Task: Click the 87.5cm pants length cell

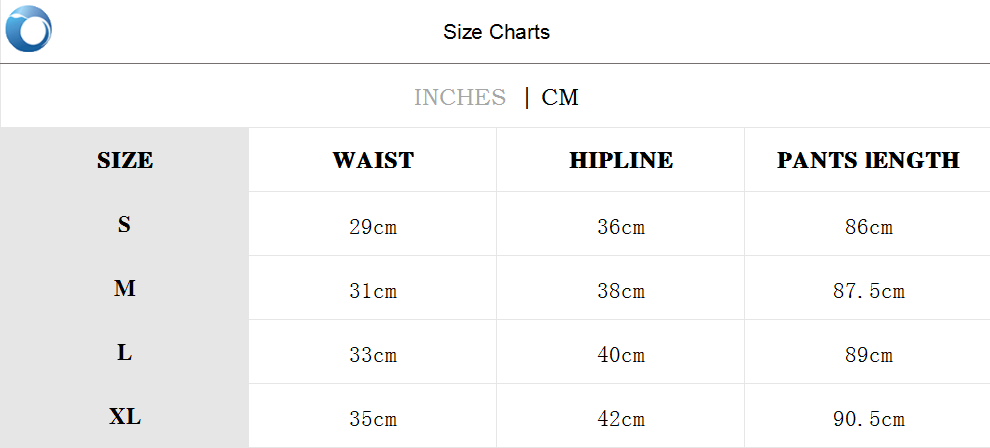Action: click(x=868, y=291)
